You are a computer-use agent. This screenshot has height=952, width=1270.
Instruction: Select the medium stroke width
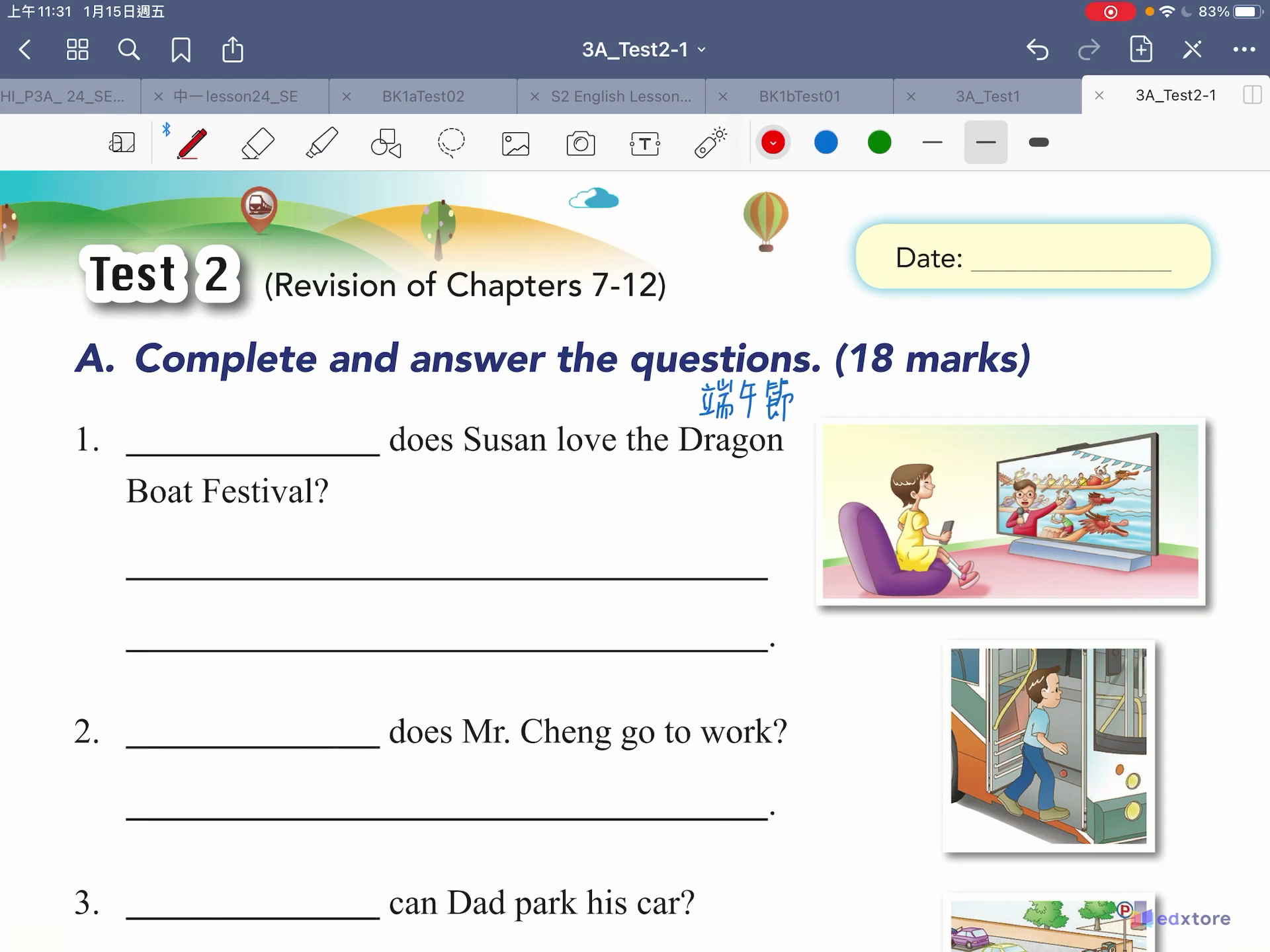[986, 142]
